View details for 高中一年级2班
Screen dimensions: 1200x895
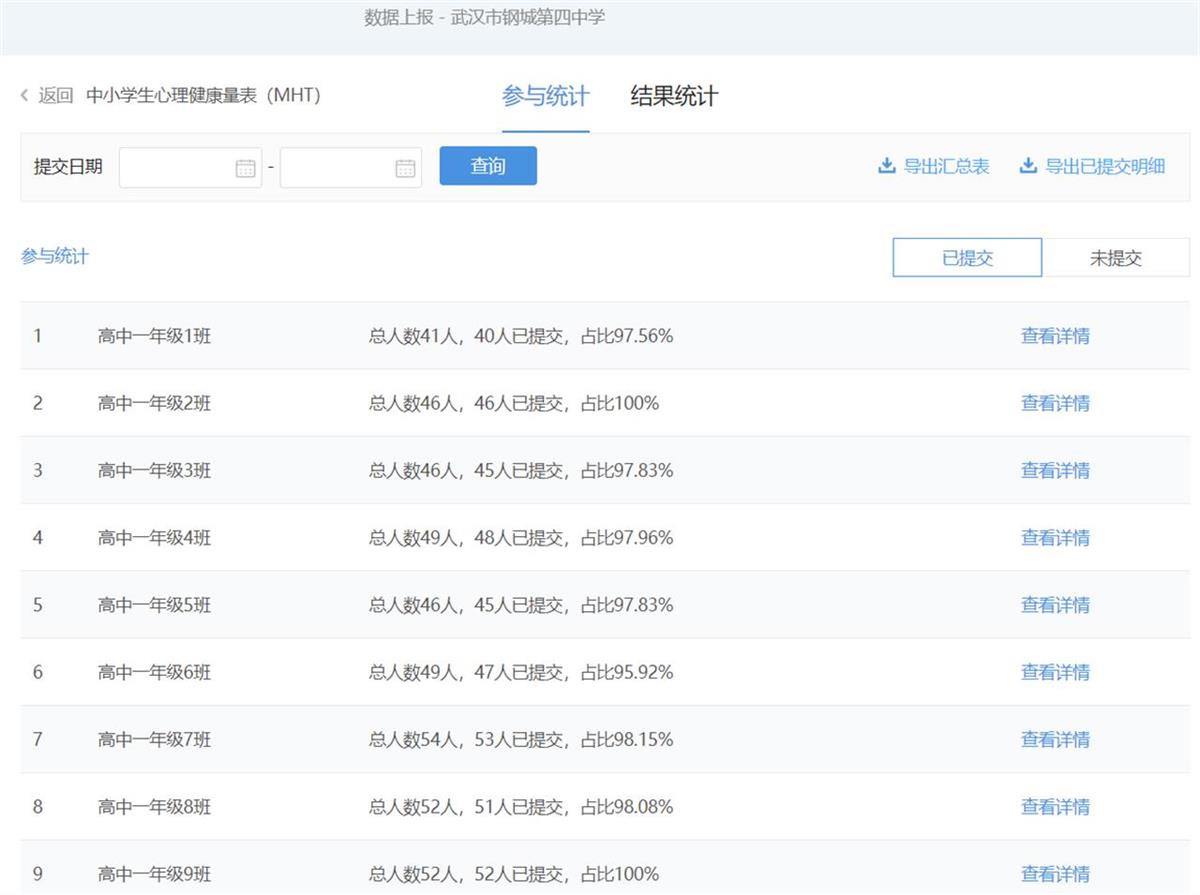pyautogui.click(x=1055, y=404)
